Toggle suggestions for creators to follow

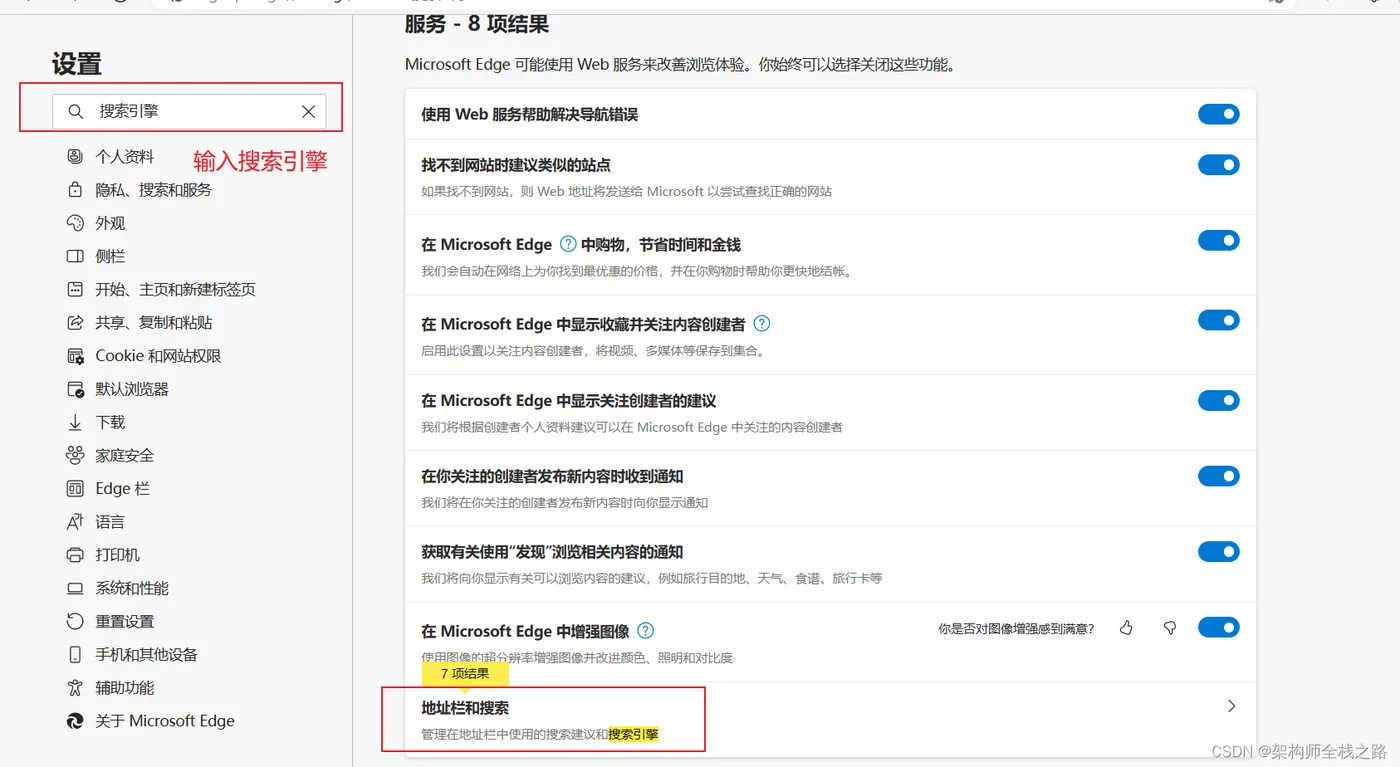click(x=1219, y=400)
